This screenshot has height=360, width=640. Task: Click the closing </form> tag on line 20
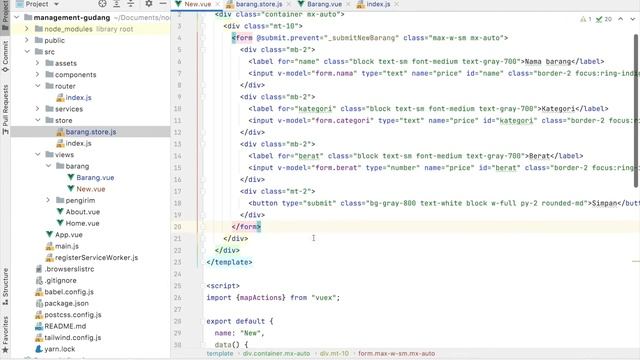point(246,227)
